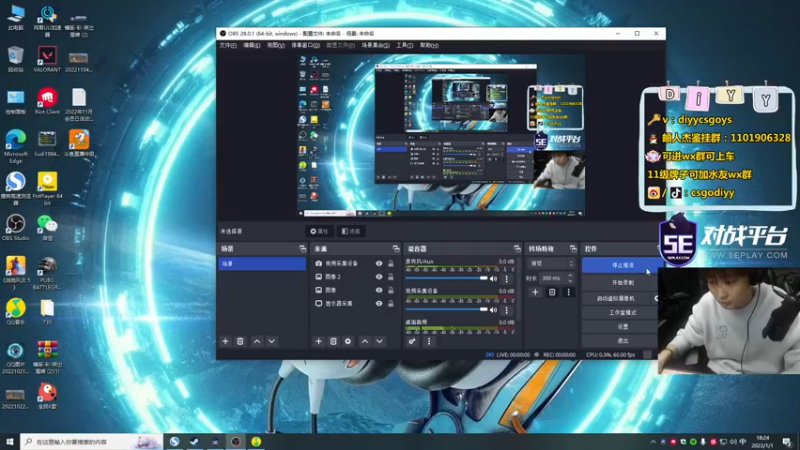The image size is (800, 450).
Task: Open Riot Client desktop shortcut
Action: click(47, 101)
